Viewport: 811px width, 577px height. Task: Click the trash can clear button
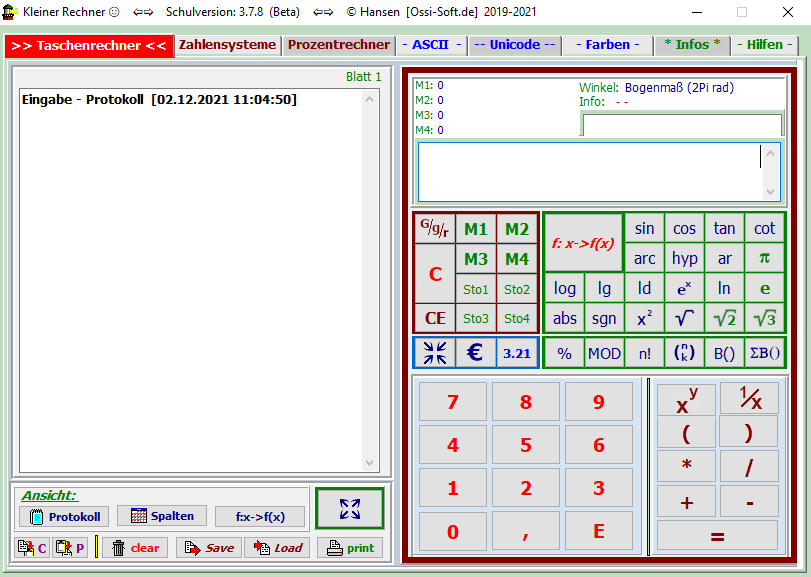134,547
